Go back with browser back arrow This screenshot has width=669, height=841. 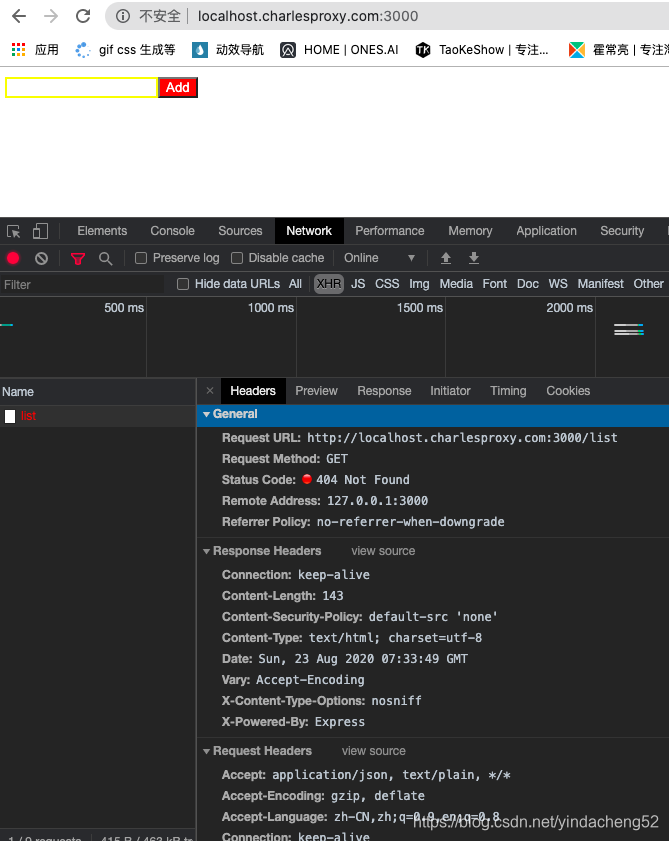pos(19,16)
